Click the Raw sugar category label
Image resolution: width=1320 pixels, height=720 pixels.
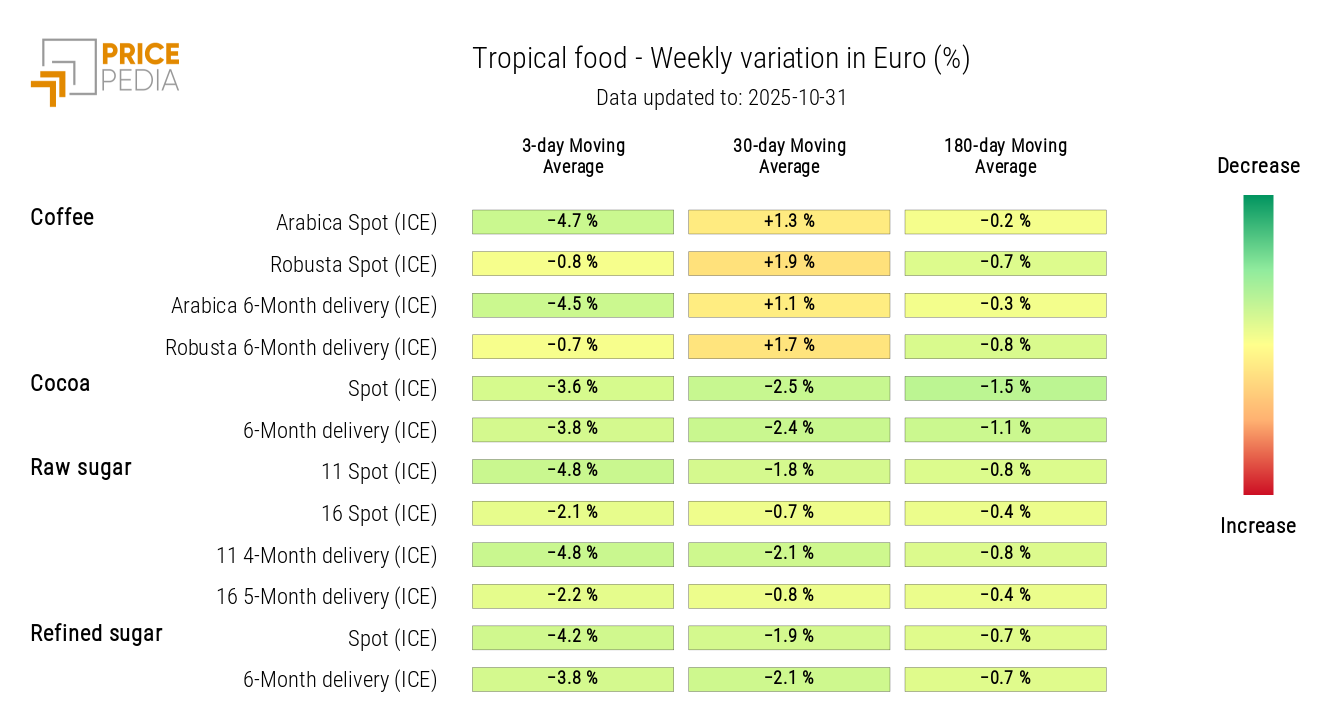[81, 467]
